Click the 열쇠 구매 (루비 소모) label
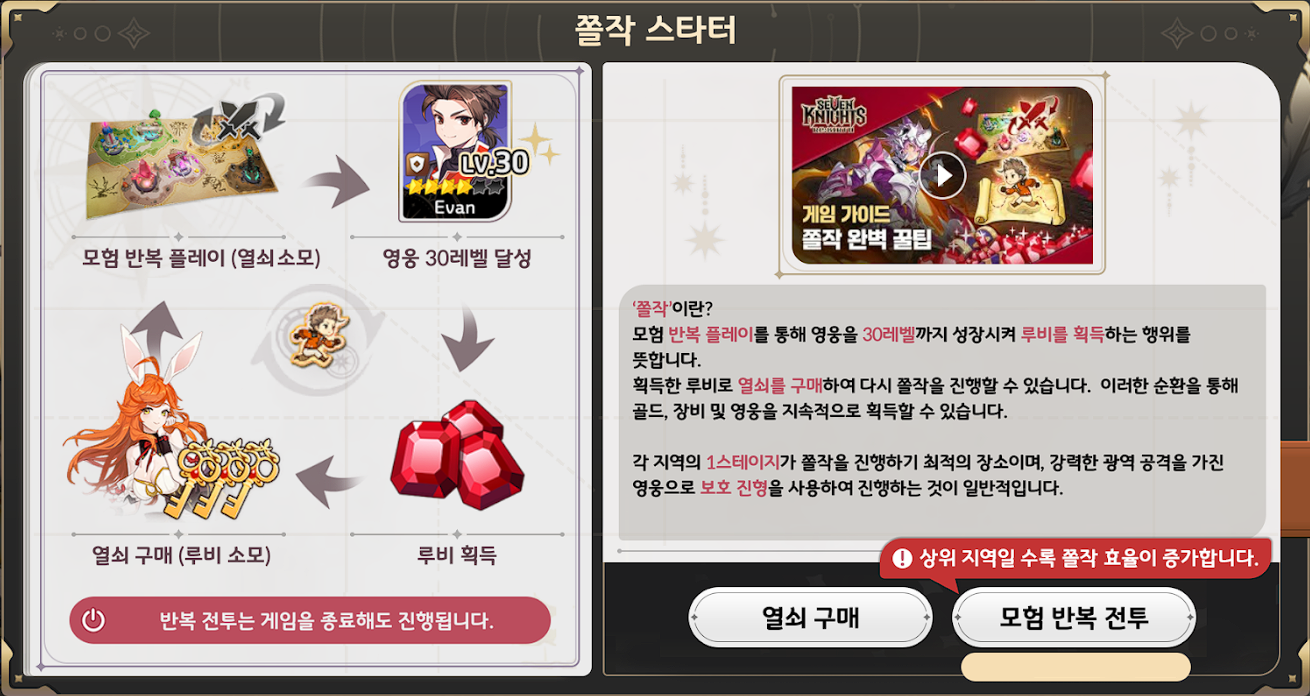 coord(181,553)
